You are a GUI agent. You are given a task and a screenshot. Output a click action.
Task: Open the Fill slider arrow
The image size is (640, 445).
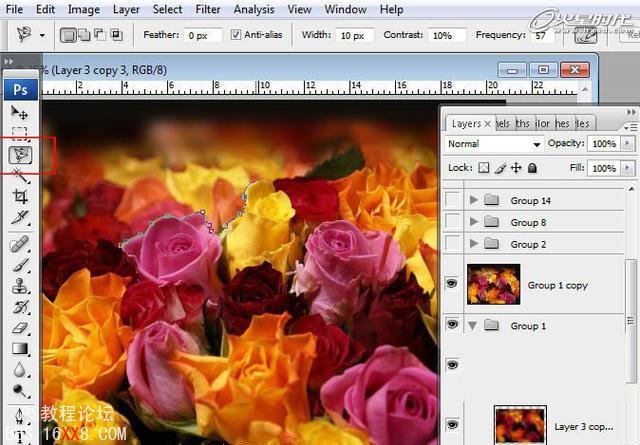tap(627, 168)
